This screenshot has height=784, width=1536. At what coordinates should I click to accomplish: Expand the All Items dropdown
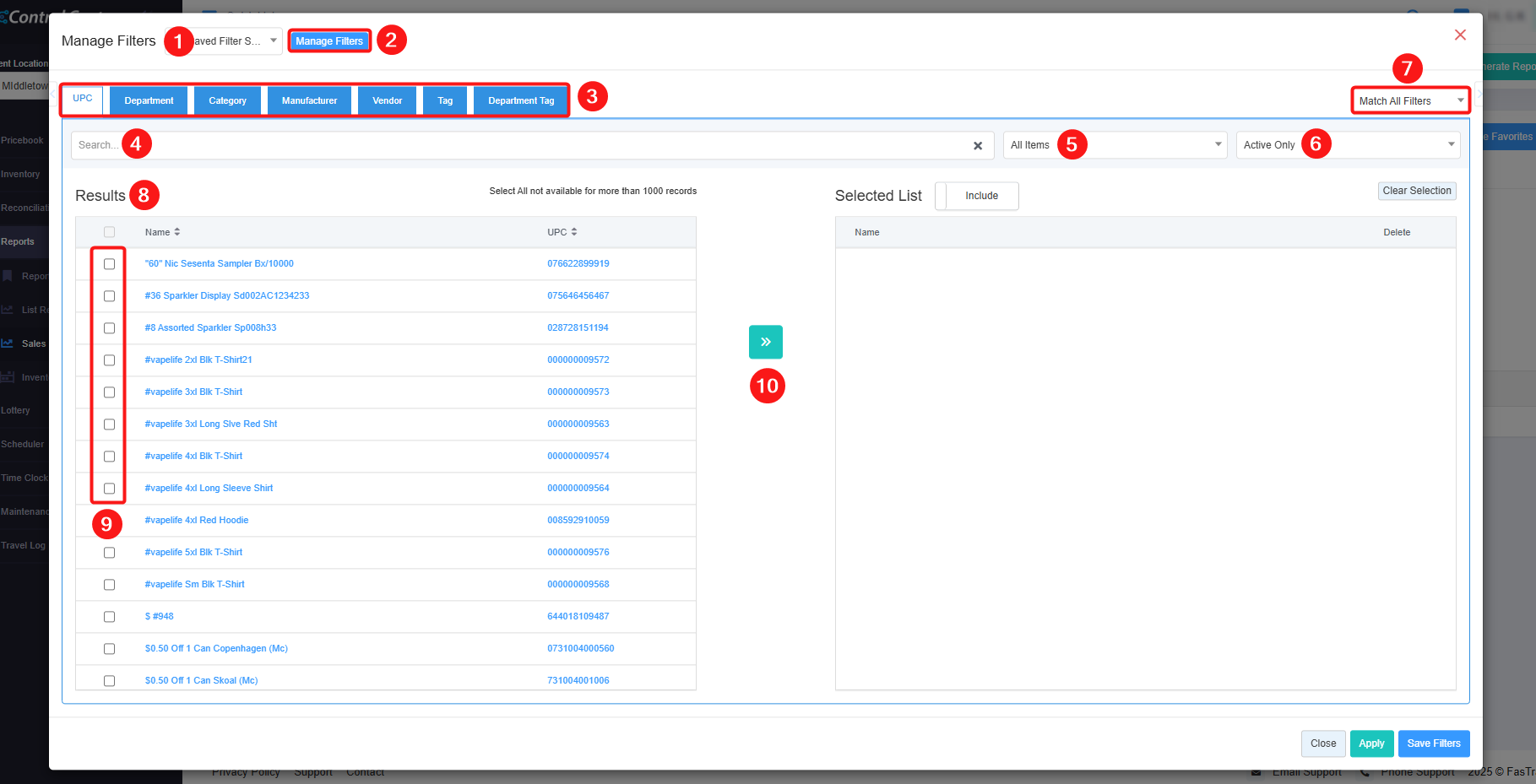(x=1115, y=145)
